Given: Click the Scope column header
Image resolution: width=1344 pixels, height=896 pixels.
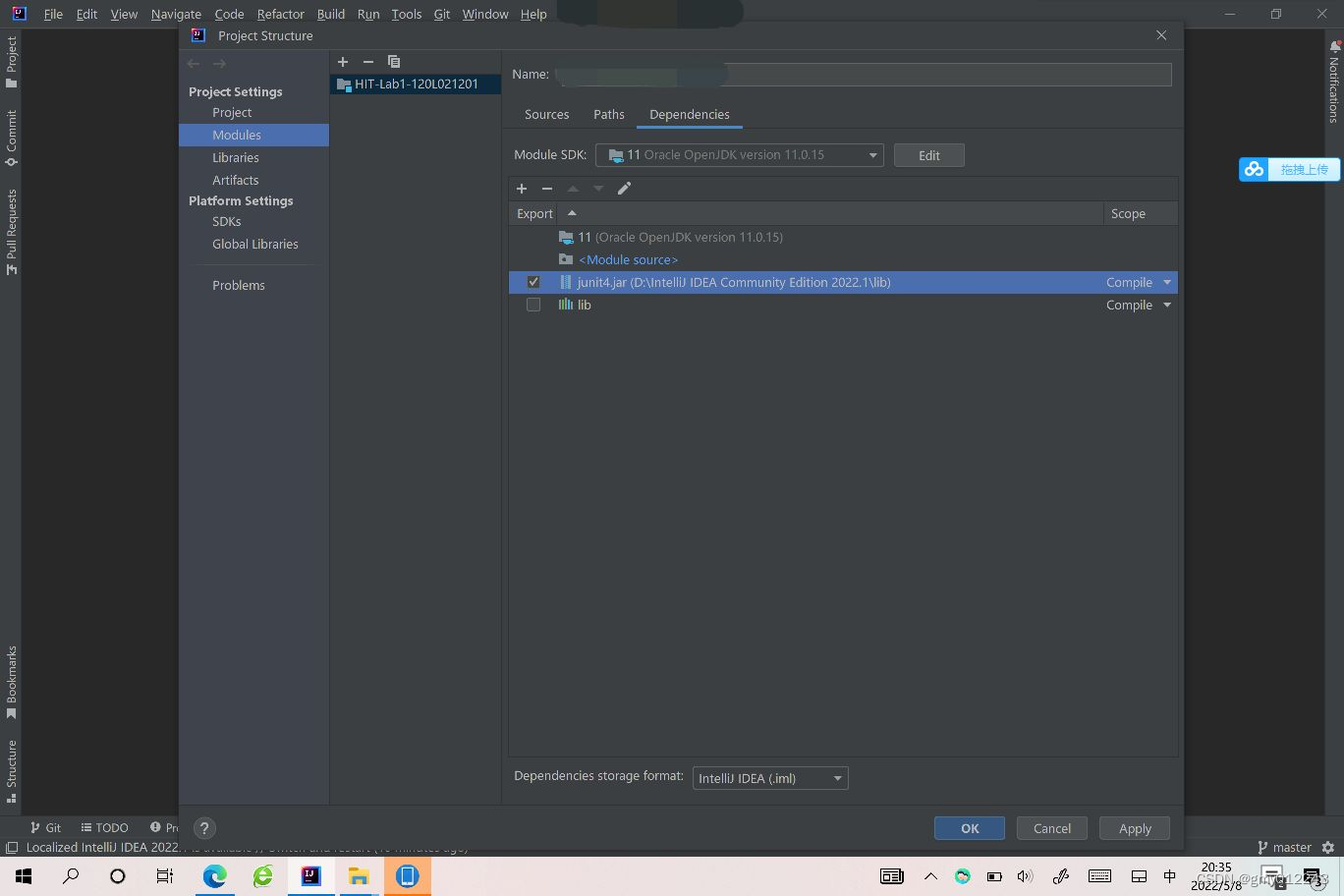Looking at the screenshot, I should (1140, 213).
